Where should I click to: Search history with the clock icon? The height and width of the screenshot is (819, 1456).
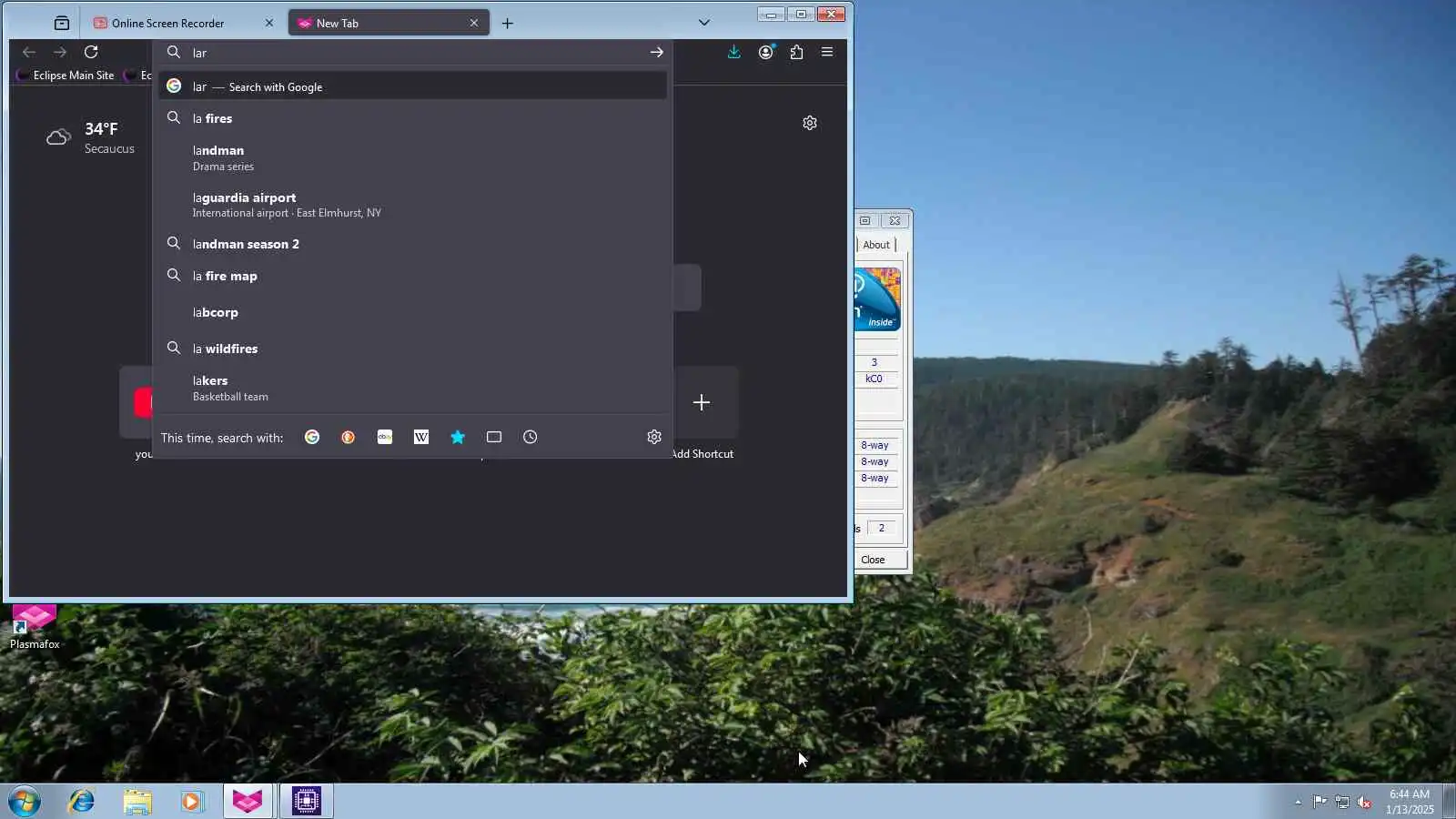[531, 438]
